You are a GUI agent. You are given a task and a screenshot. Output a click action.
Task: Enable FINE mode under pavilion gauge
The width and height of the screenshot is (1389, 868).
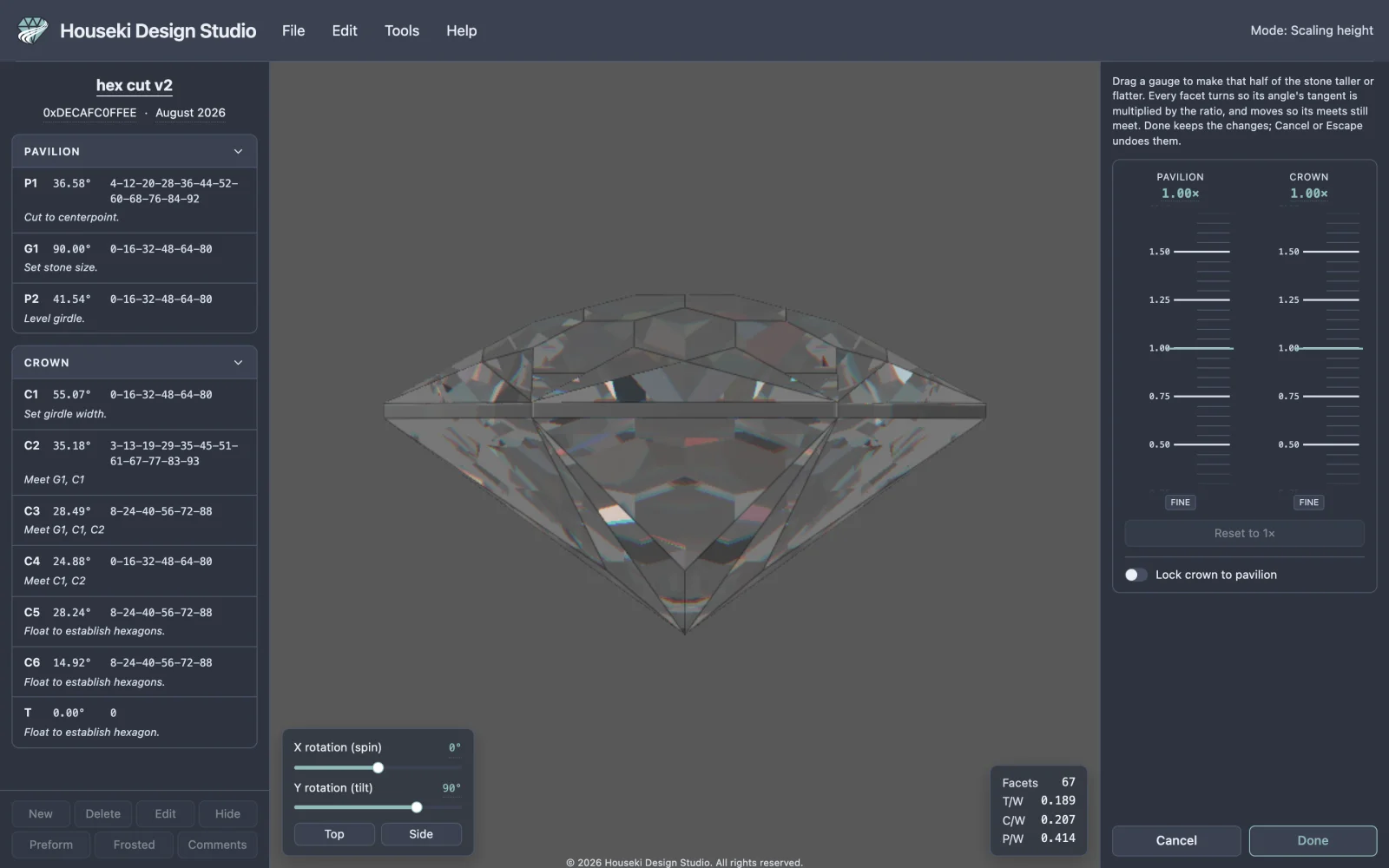tap(1180, 503)
